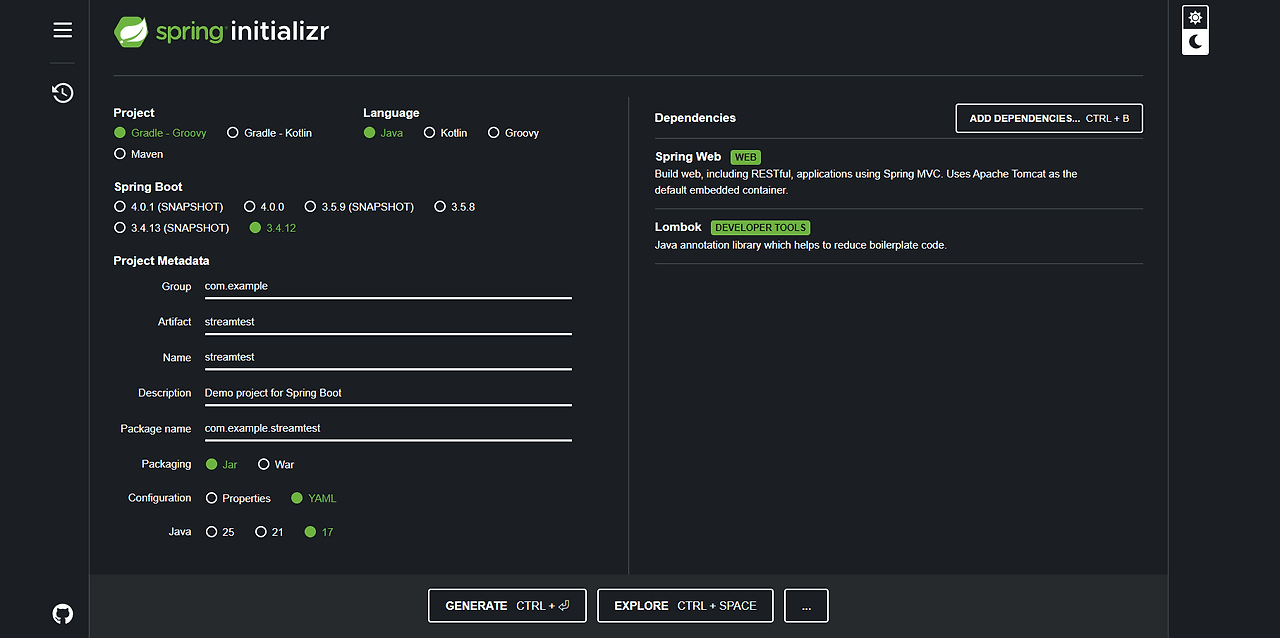Choose Java as the language
1280x638 pixels.
coord(383,133)
